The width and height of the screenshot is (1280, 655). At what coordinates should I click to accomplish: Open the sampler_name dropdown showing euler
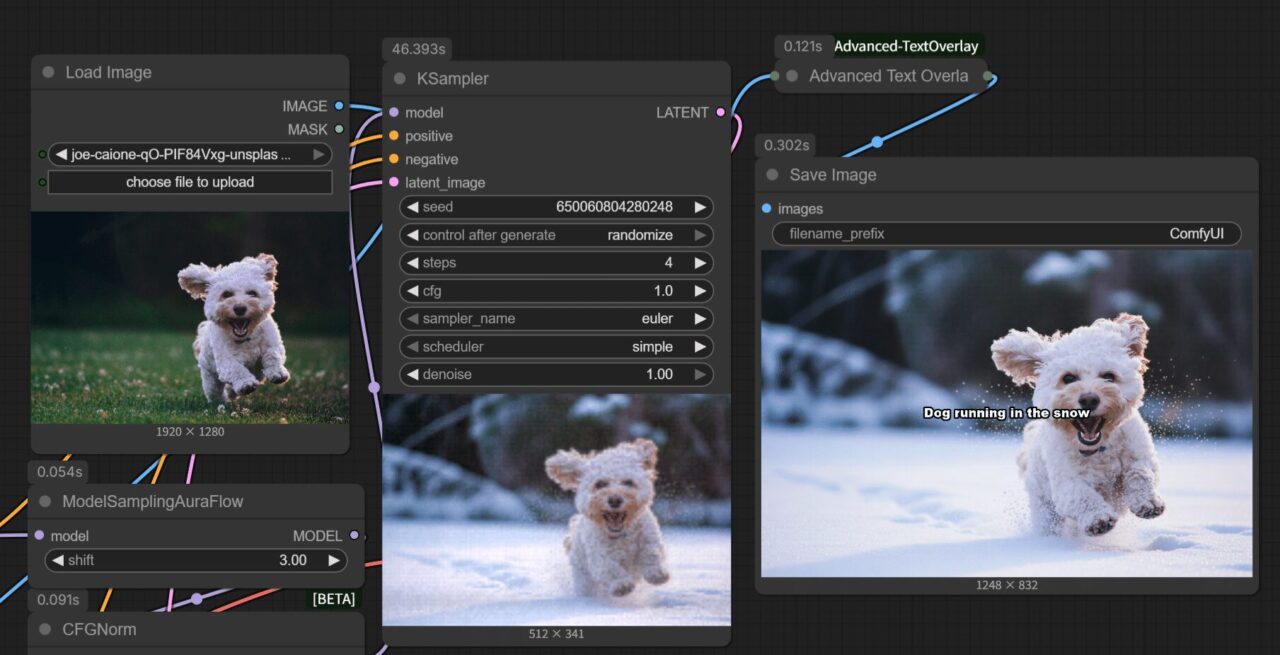tap(556, 319)
